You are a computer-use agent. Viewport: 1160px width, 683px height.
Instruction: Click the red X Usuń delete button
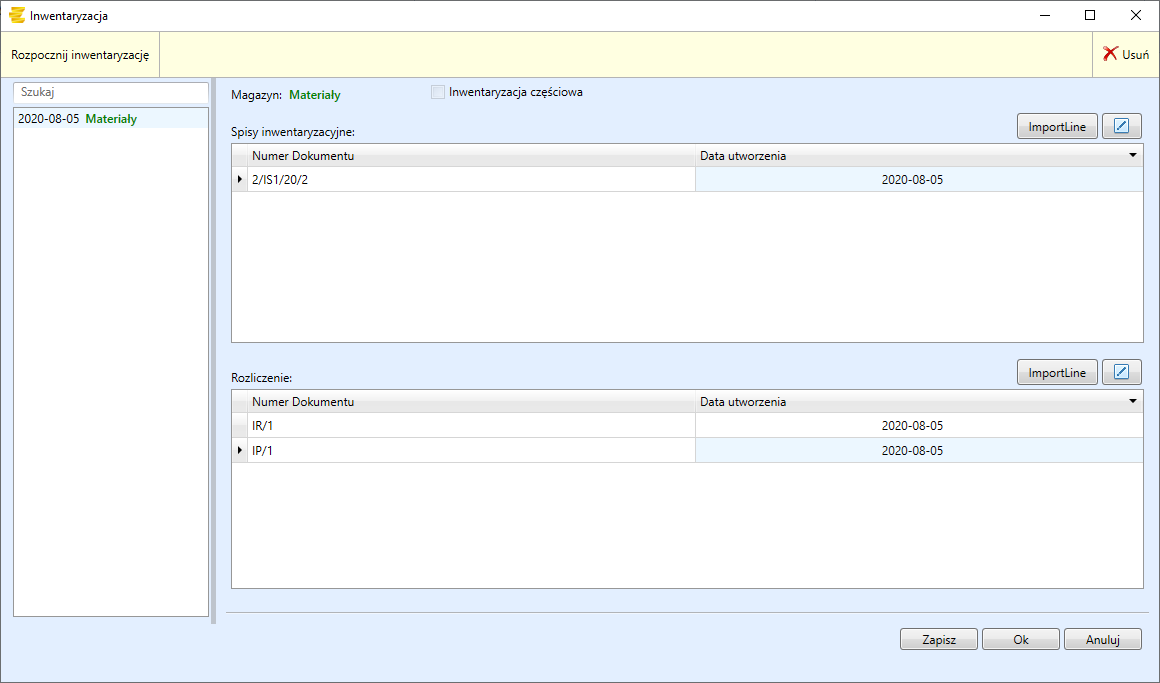pos(1125,55)
